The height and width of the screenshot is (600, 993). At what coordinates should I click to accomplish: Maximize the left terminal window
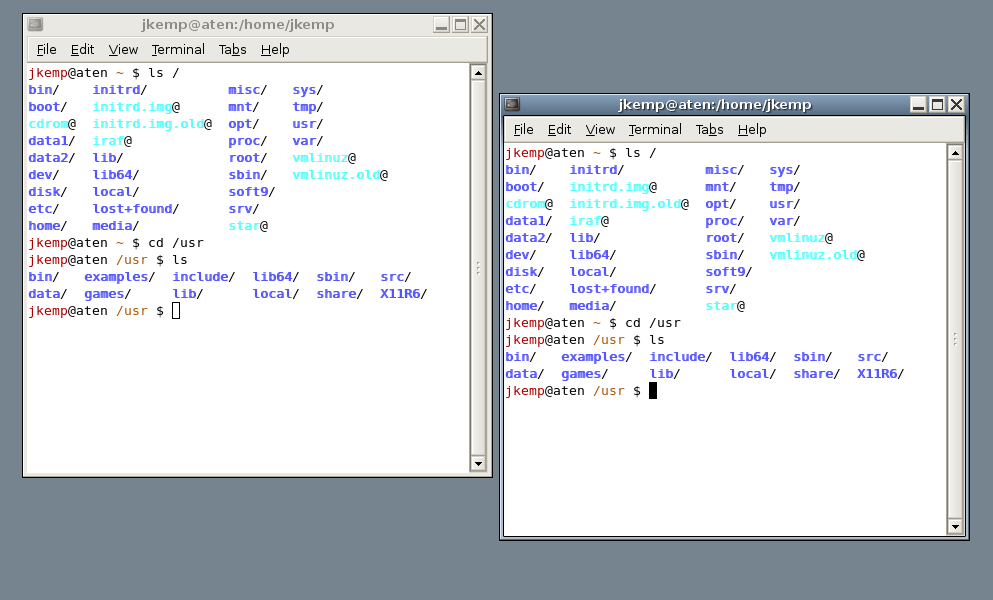point(461,25)
